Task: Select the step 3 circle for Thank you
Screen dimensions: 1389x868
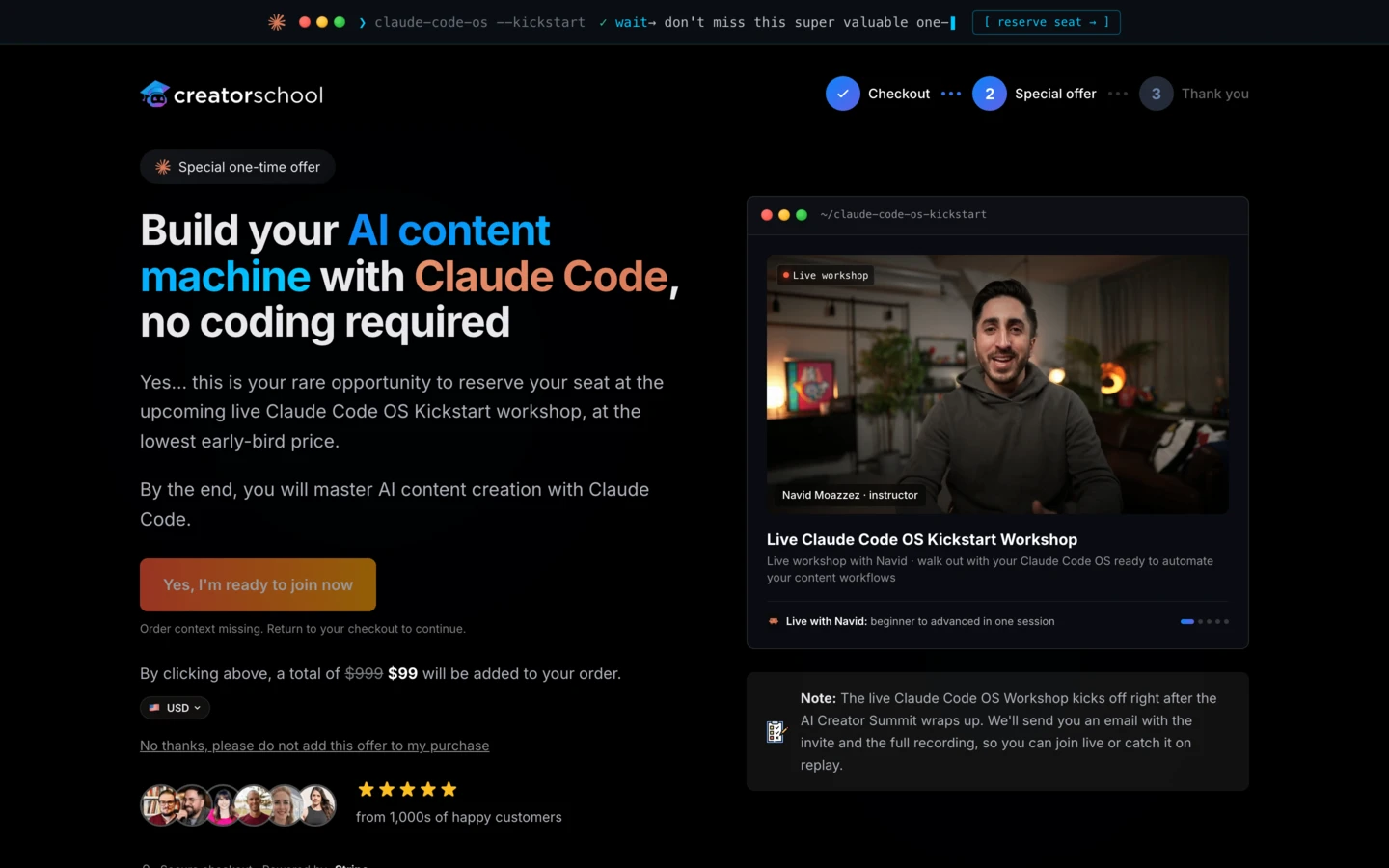Action: pos(1157,94)
